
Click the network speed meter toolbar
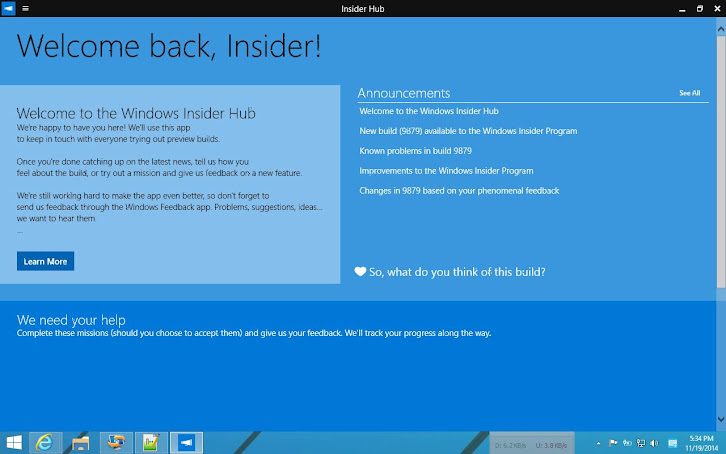pyautogui.click(x=532, y=444)
